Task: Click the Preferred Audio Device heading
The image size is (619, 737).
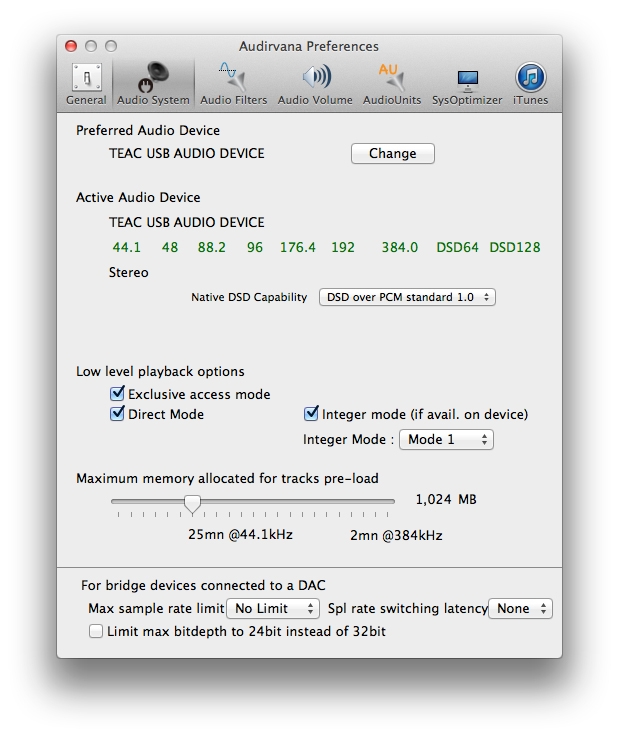Action: pos(148,130)
